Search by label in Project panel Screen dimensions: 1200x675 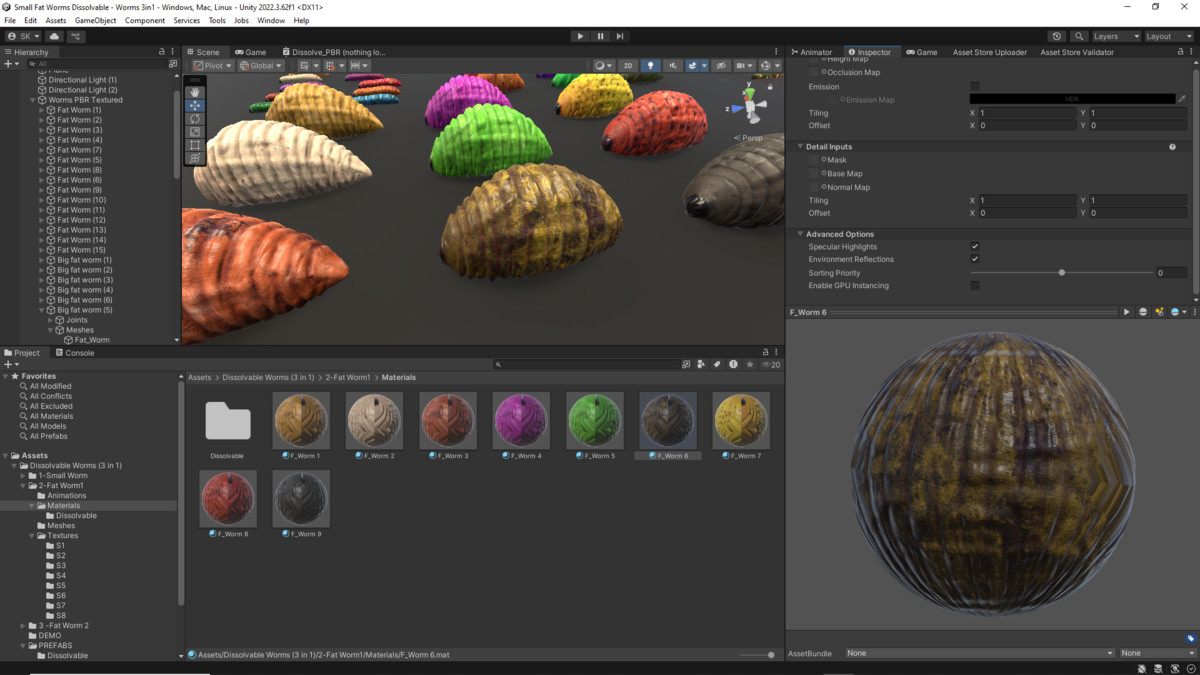coord(717,365)
